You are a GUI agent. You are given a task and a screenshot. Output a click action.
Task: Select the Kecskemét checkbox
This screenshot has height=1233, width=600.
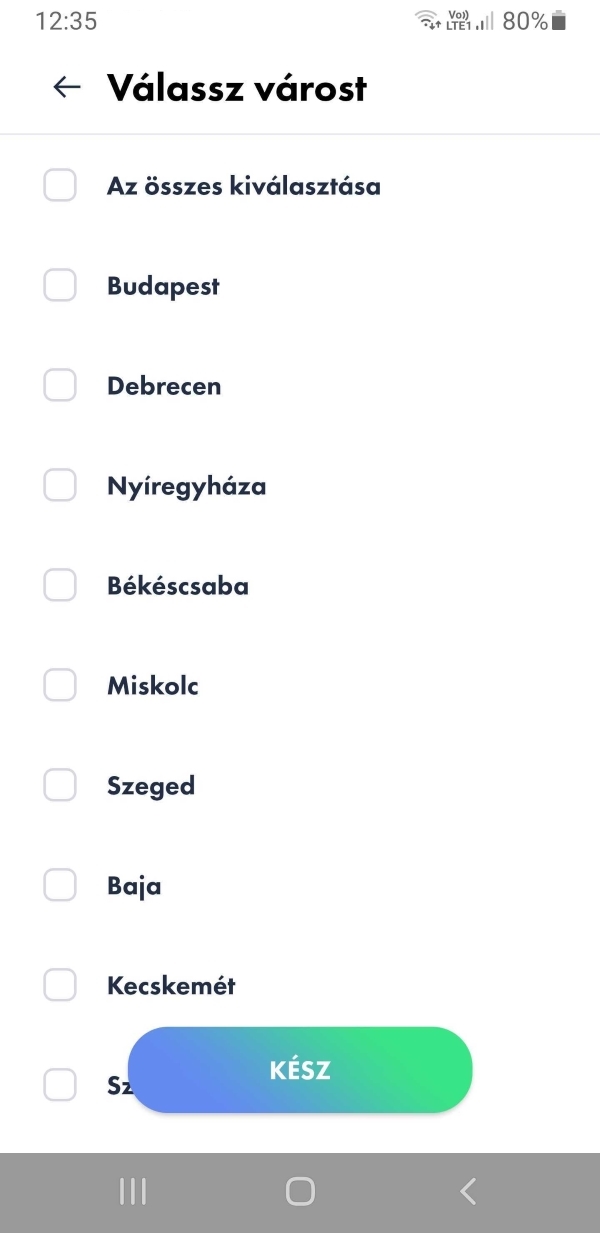point(60,986)
